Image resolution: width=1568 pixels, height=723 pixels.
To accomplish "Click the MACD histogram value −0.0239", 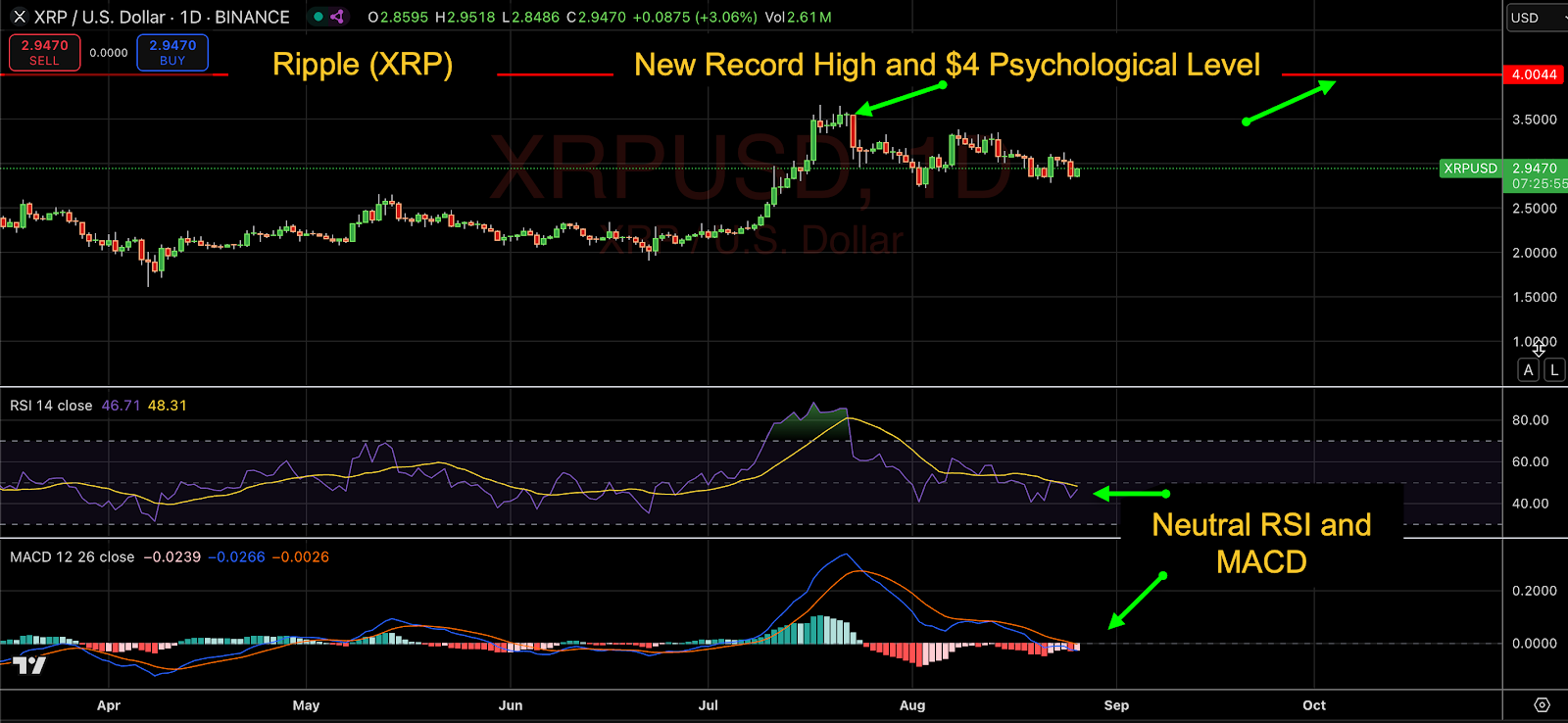I will tap(172, 557).
